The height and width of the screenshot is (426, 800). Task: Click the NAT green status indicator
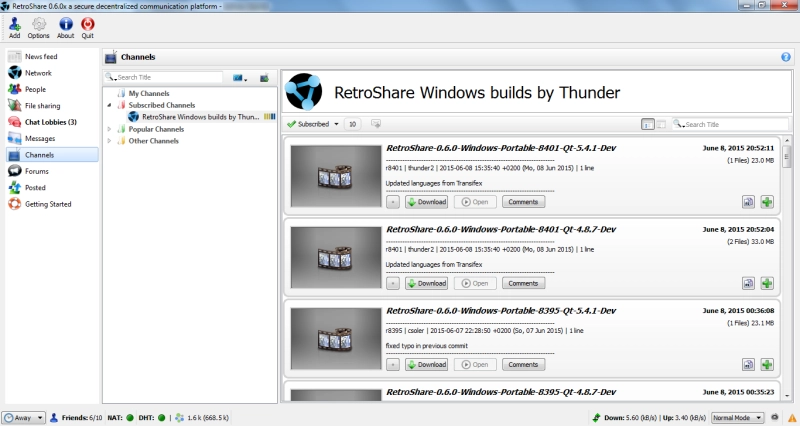click(130, 418)
